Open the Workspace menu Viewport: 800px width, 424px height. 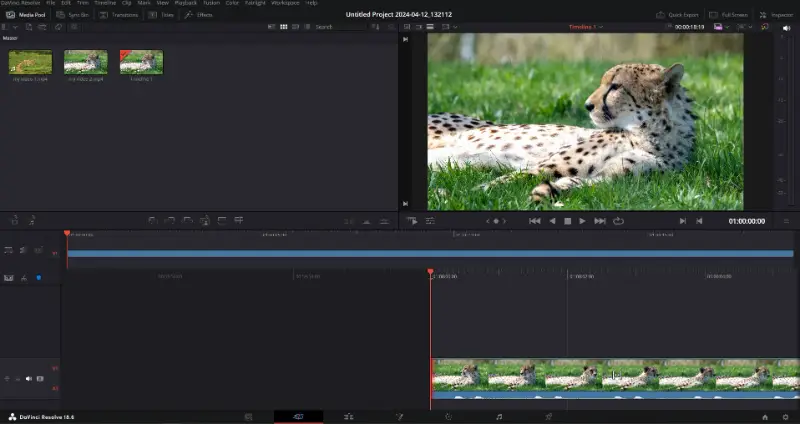point(285,3)
